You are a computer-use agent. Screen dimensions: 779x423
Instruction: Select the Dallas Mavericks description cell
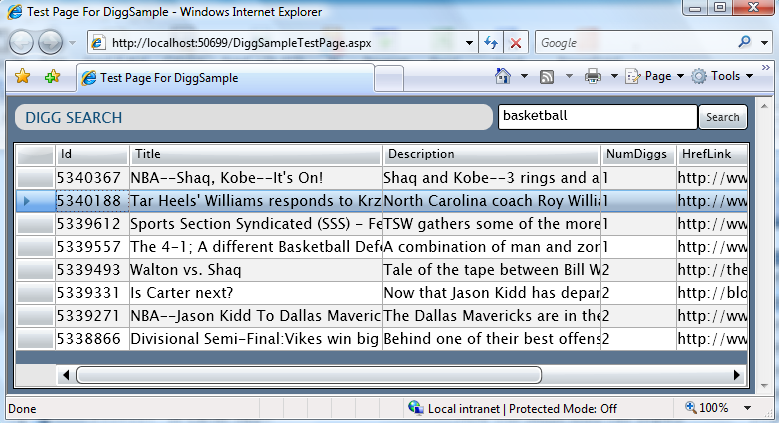tap(491, 316)
